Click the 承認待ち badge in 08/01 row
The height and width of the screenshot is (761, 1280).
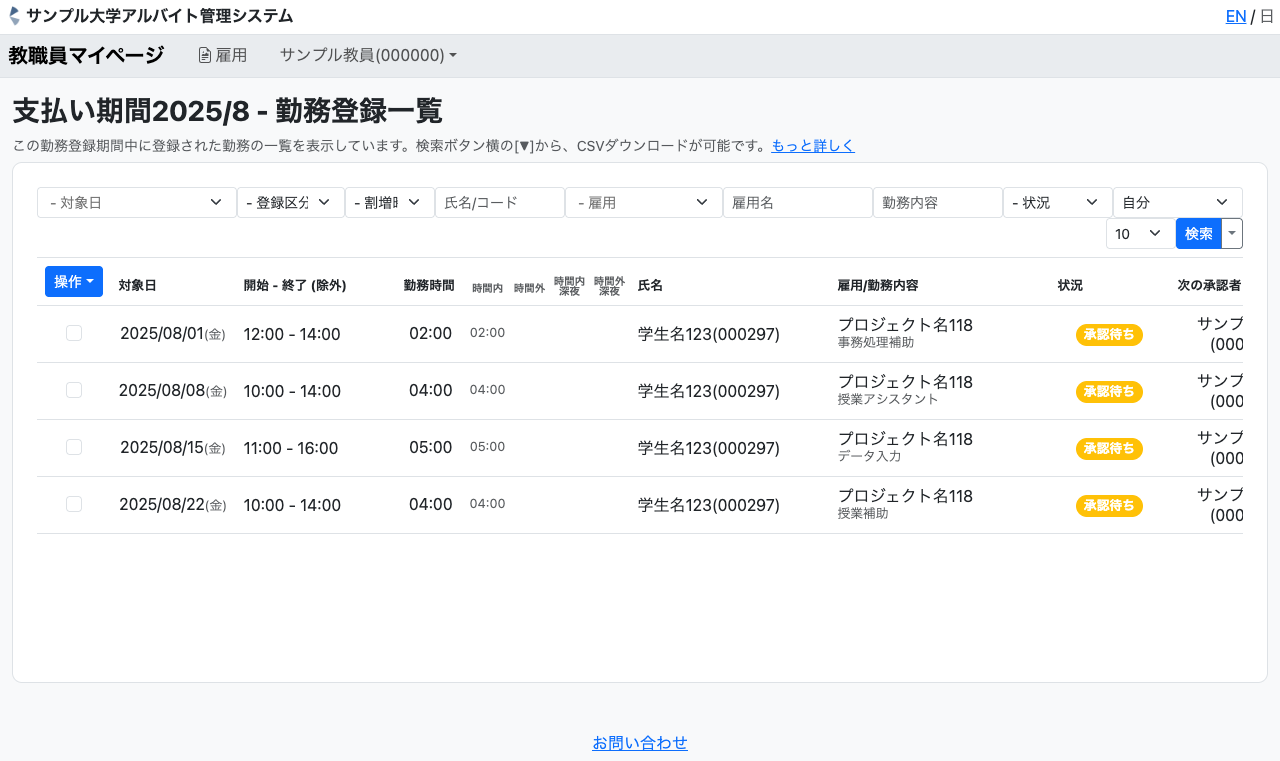[x=1109, y=335]
